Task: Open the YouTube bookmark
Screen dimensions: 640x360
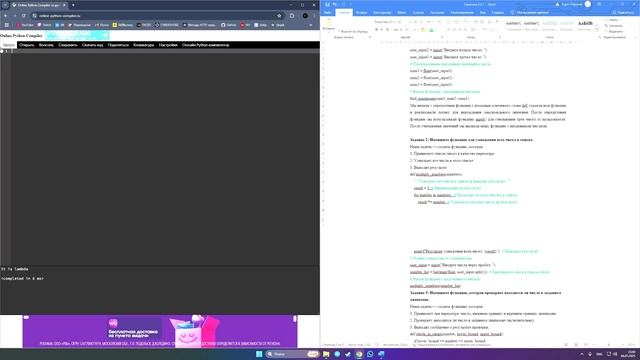Action: pyautogui.click(x=25, y=25)
